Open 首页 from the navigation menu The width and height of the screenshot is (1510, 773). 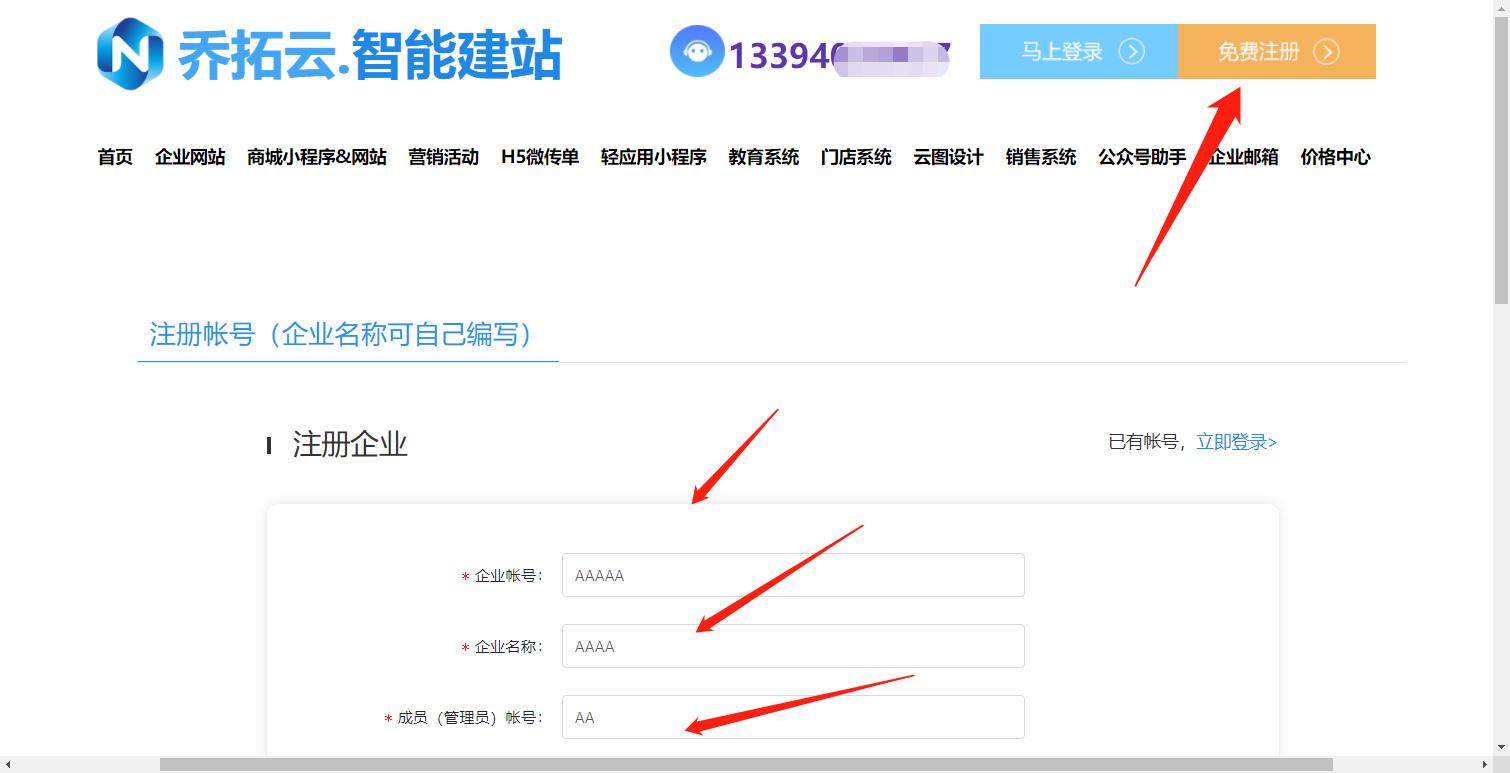pos(113,156)
